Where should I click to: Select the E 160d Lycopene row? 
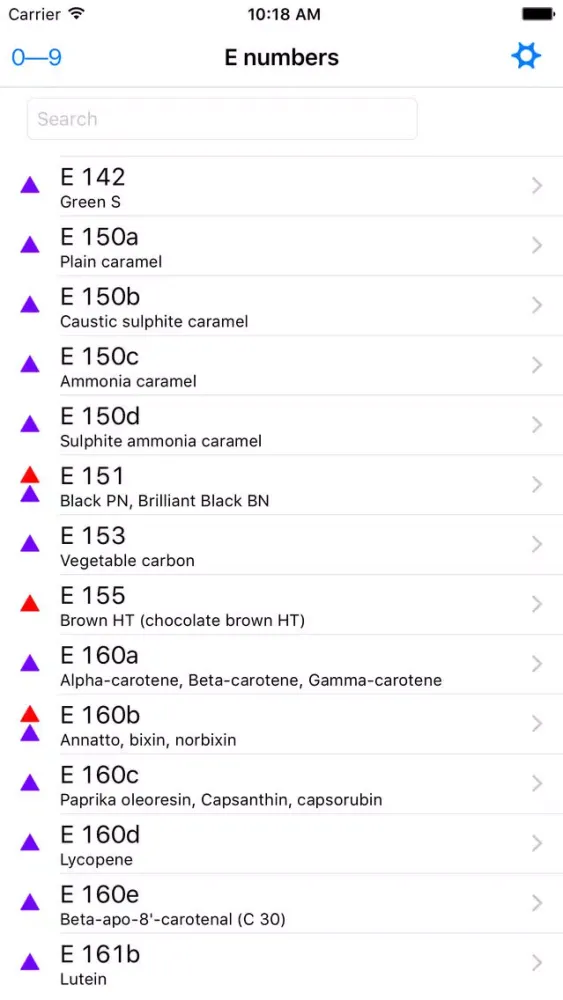click(281, 844)
